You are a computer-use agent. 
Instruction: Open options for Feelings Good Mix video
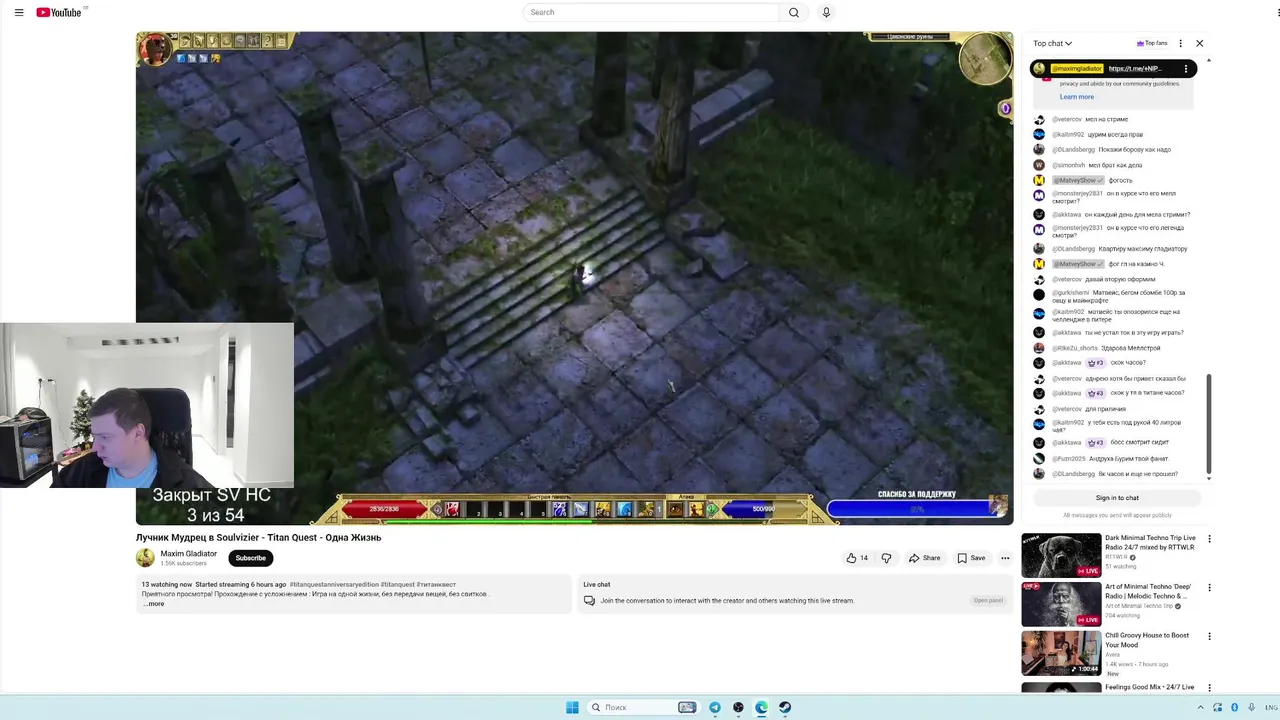1209,688
